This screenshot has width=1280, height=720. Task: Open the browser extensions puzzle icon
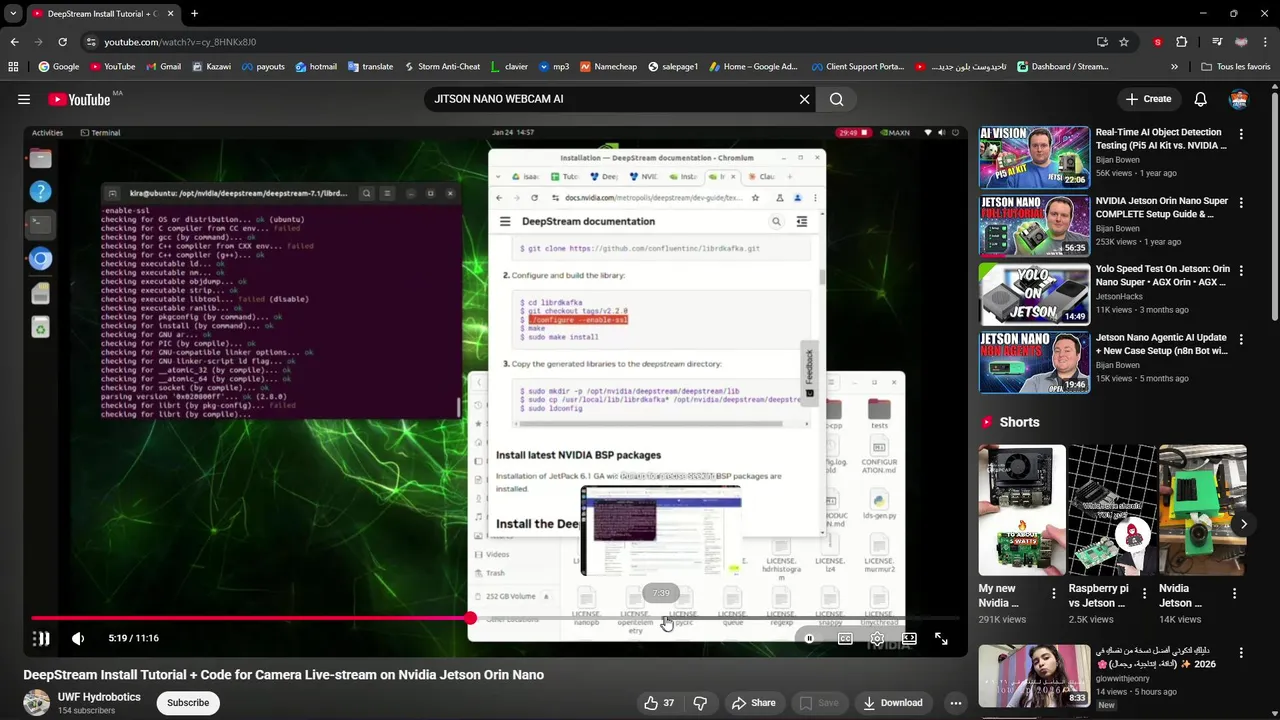coord(1181,42)
